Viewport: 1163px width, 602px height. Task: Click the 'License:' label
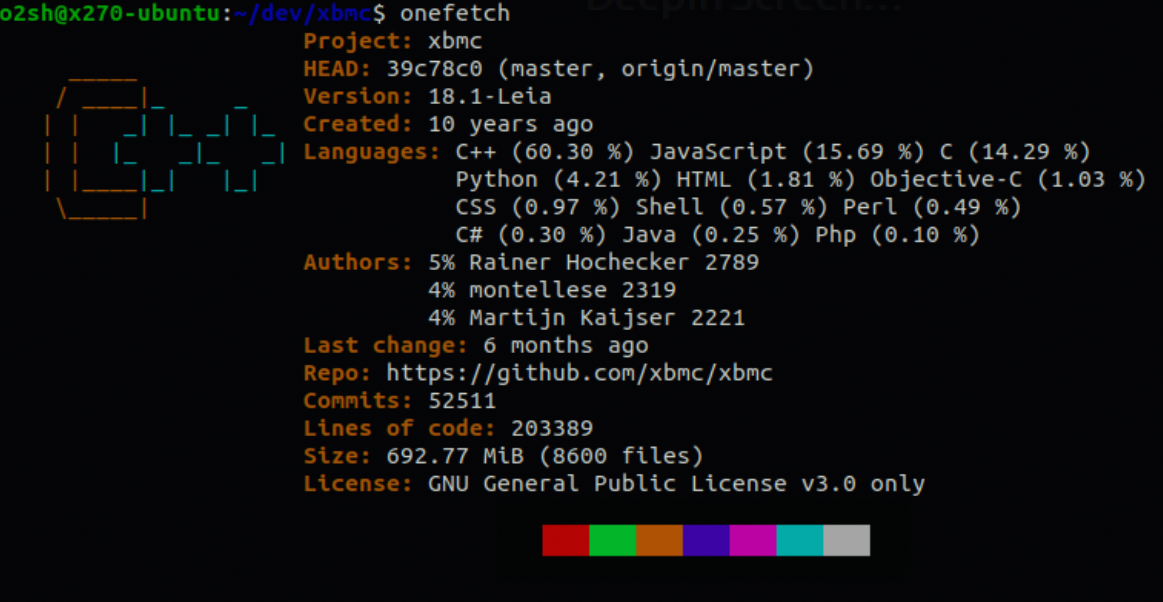click(x=358, y=484)
